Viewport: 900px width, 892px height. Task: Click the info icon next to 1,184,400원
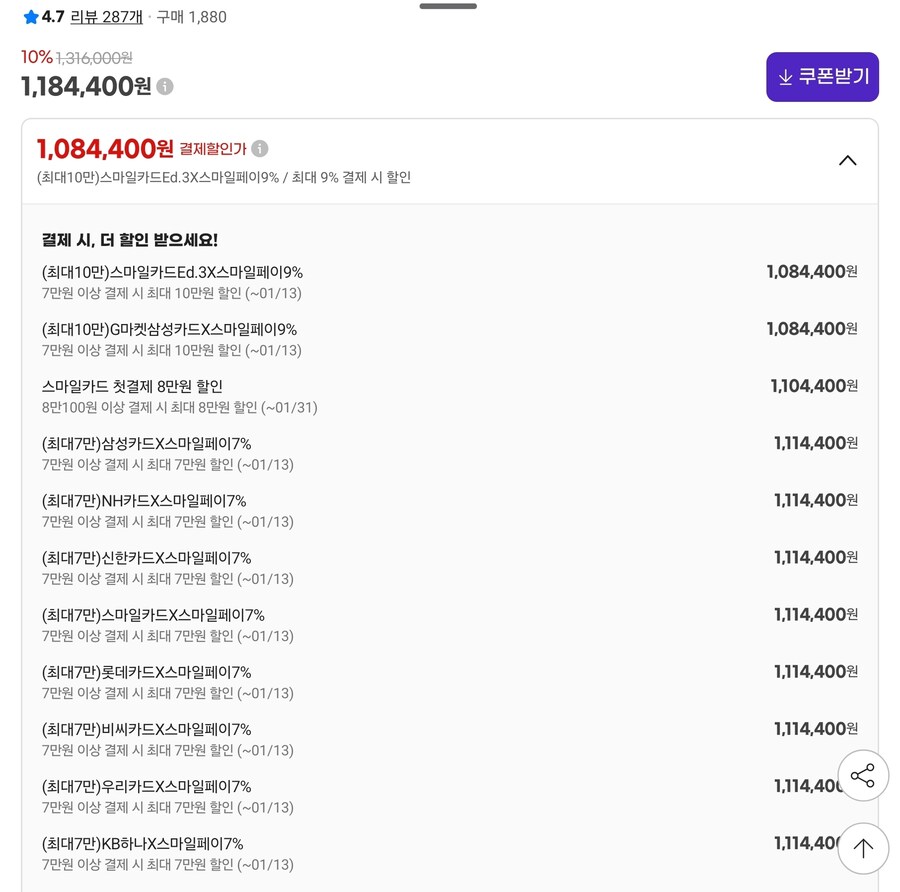point(163,86)
